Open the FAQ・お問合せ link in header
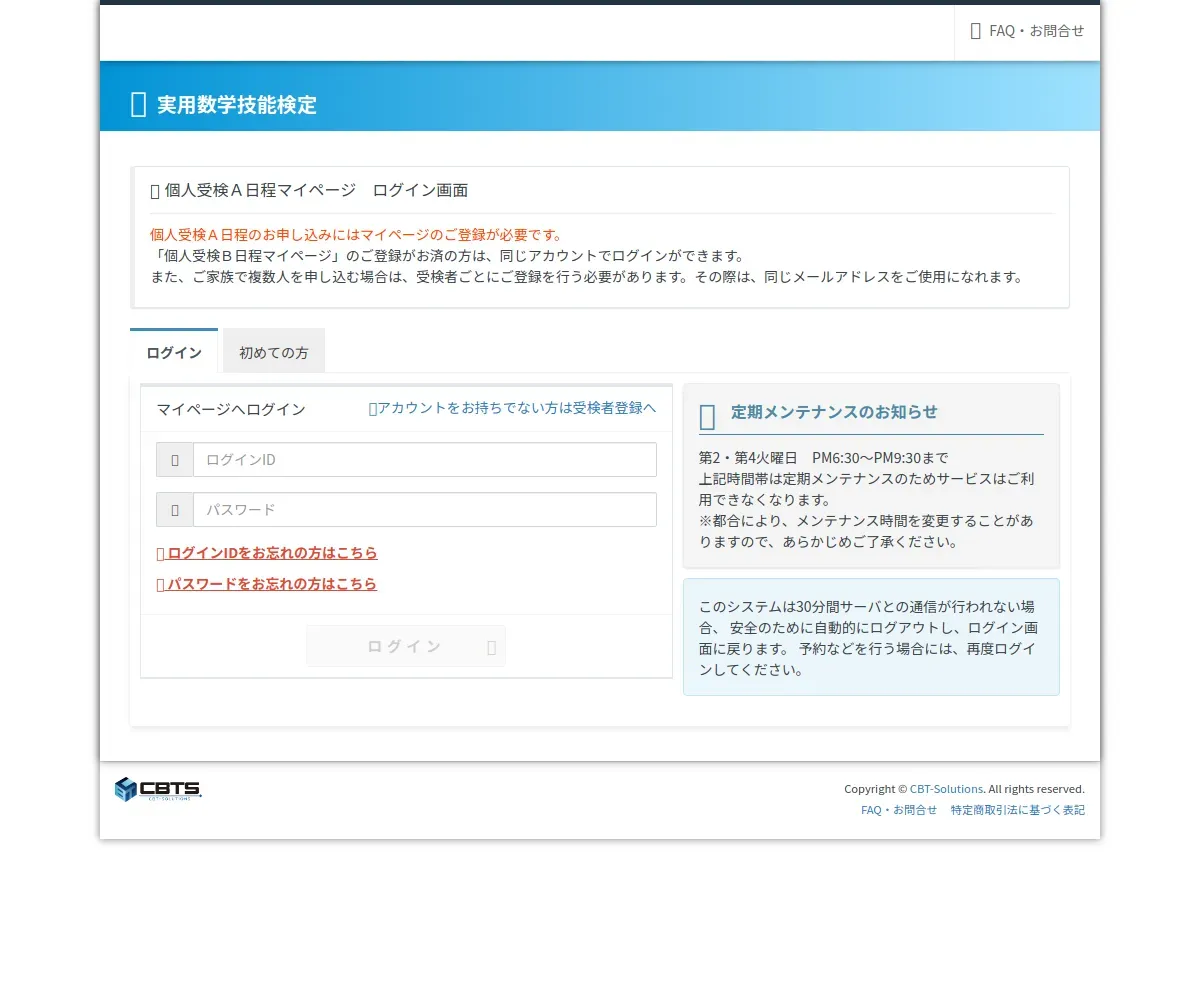1200x1000 pixels. click(x=1027, y=31)
